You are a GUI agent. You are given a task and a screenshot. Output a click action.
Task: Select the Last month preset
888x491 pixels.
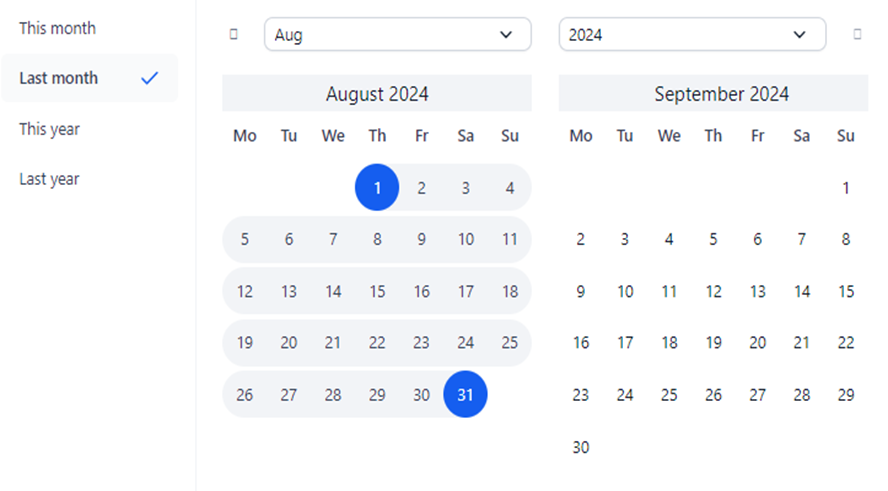click(60, 78)
